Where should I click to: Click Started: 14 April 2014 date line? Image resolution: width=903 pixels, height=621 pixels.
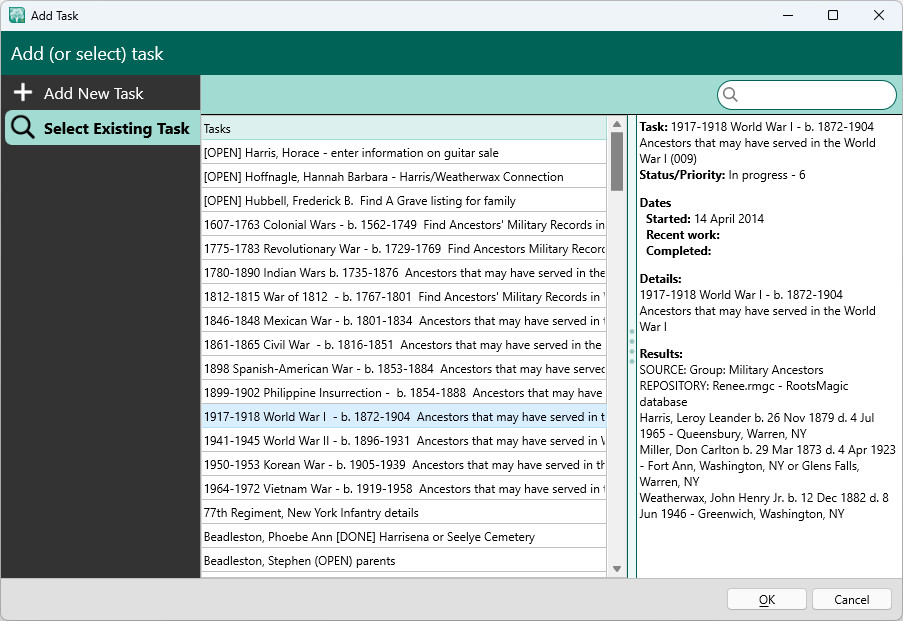pyautogui.click(x=705, y=219)
